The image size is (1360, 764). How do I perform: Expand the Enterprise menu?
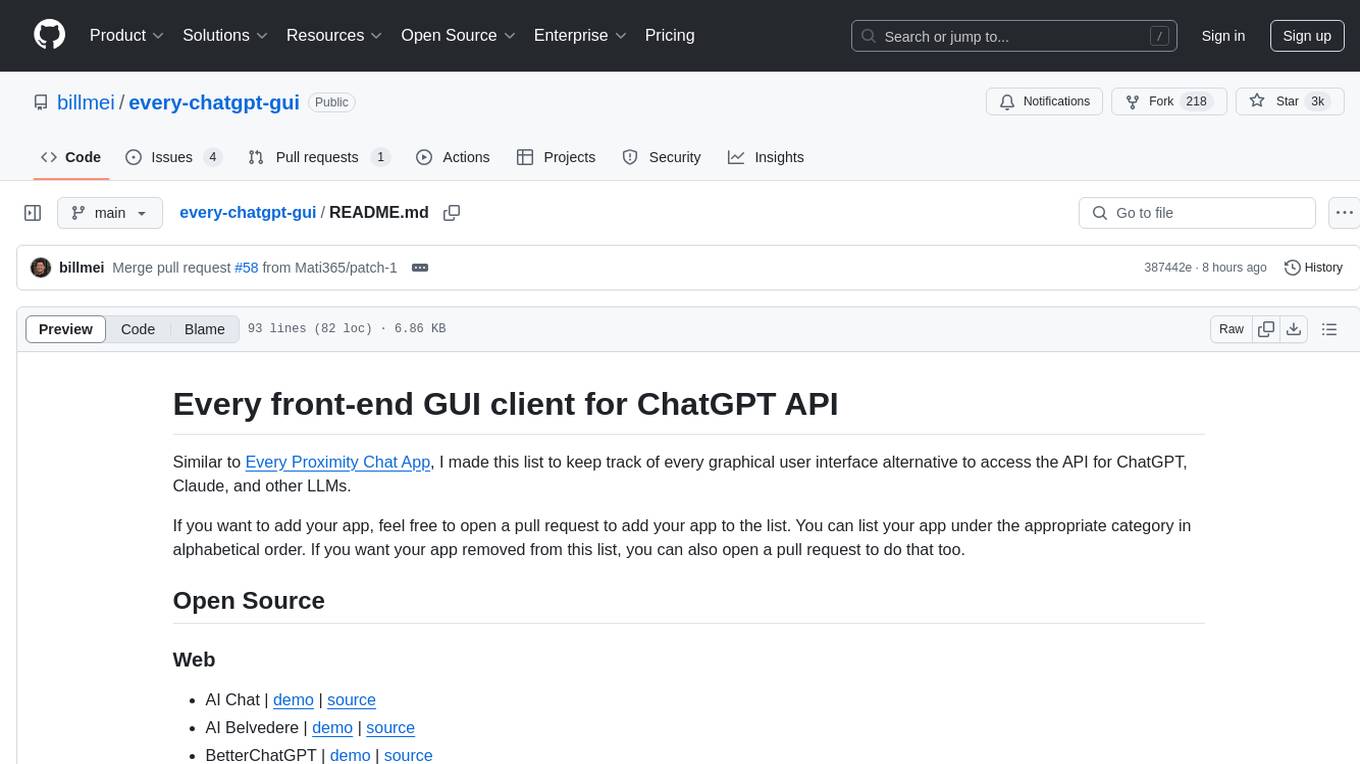tap(580, 35)
